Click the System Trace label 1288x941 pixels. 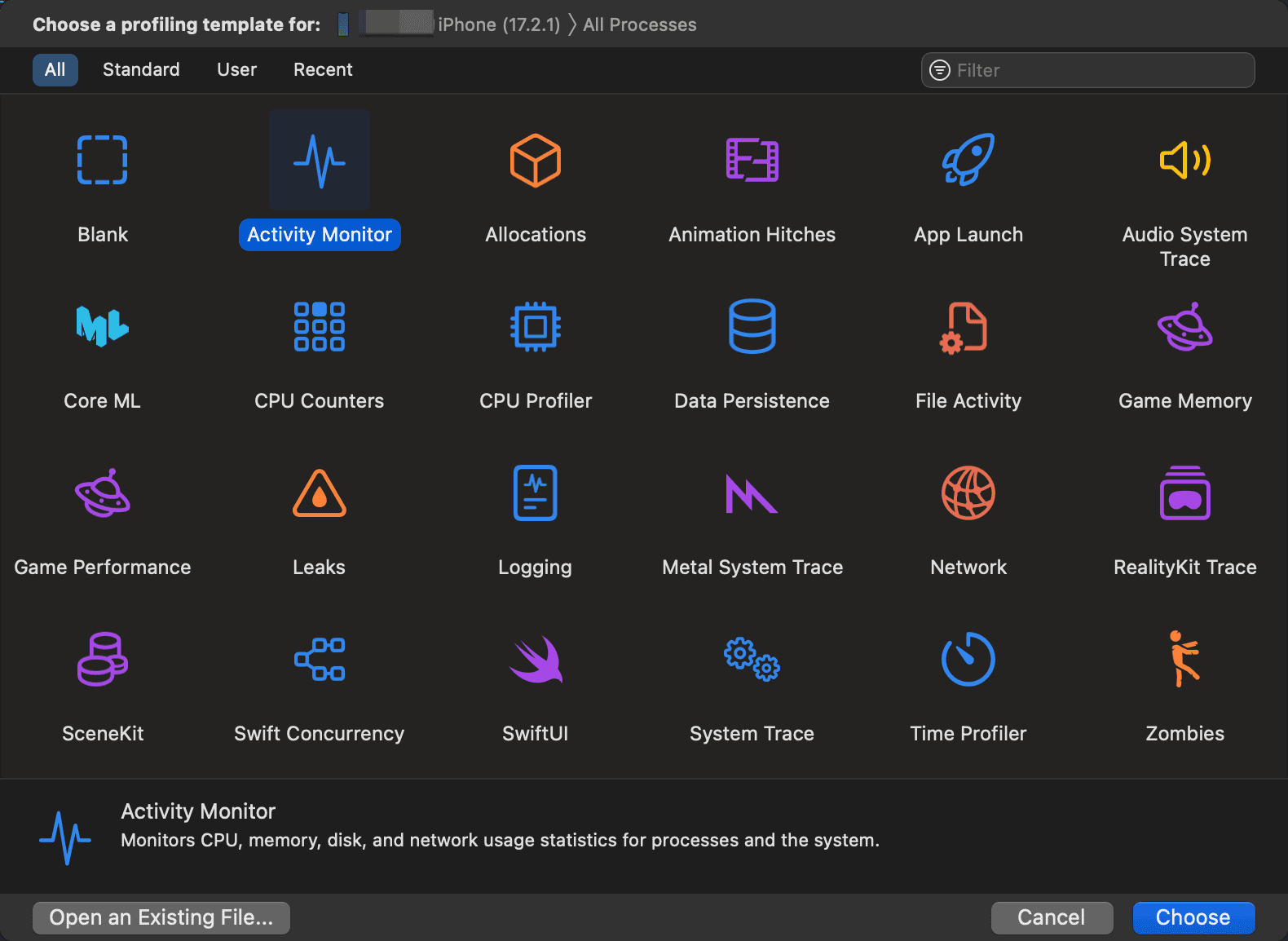pyautogui.click(x=752, y=734)
